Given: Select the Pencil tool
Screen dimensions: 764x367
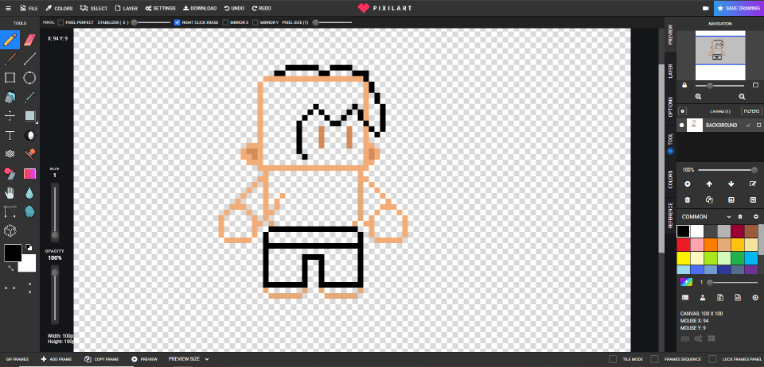Looking at the screenshot, I should tap(10, 39).
